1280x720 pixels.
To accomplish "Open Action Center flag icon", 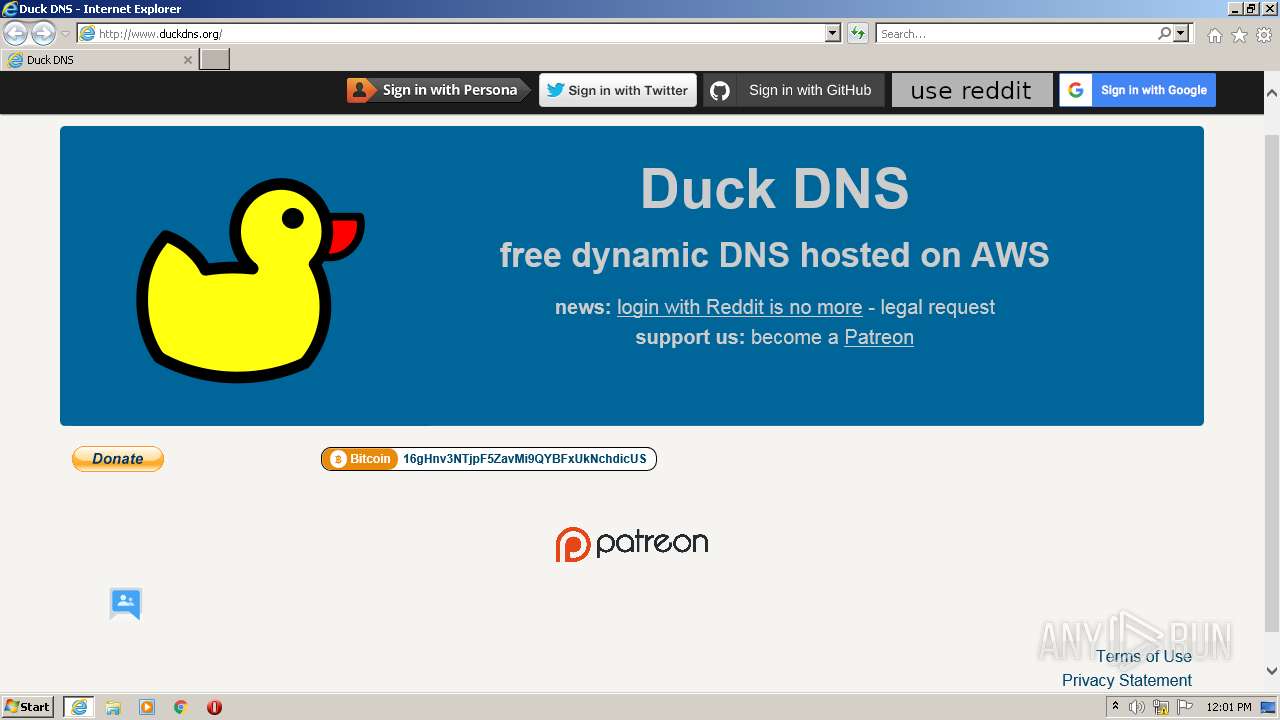I will (x=1185, y=707).
